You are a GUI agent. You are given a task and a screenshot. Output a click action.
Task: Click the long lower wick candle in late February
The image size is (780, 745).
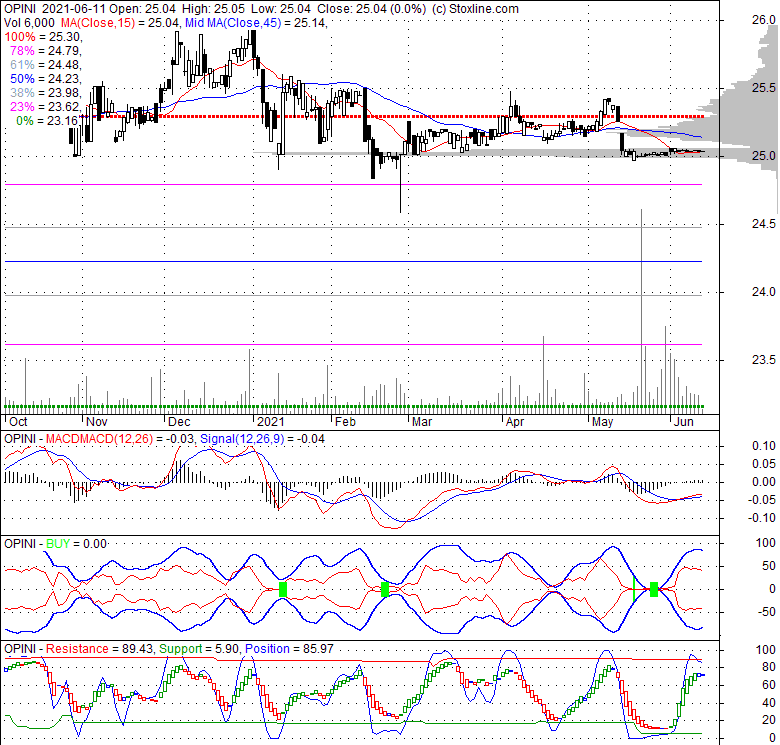click(x=400, y=184)
